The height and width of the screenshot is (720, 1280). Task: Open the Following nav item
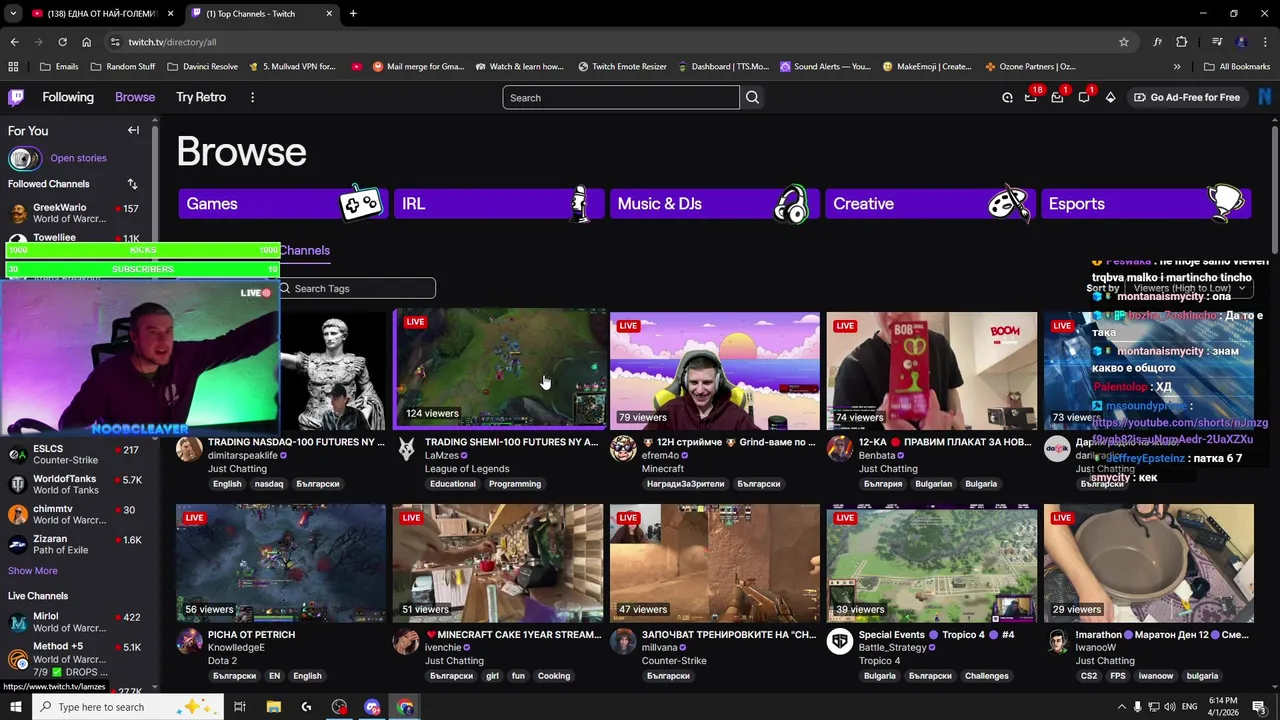click(x=68, y=97)
